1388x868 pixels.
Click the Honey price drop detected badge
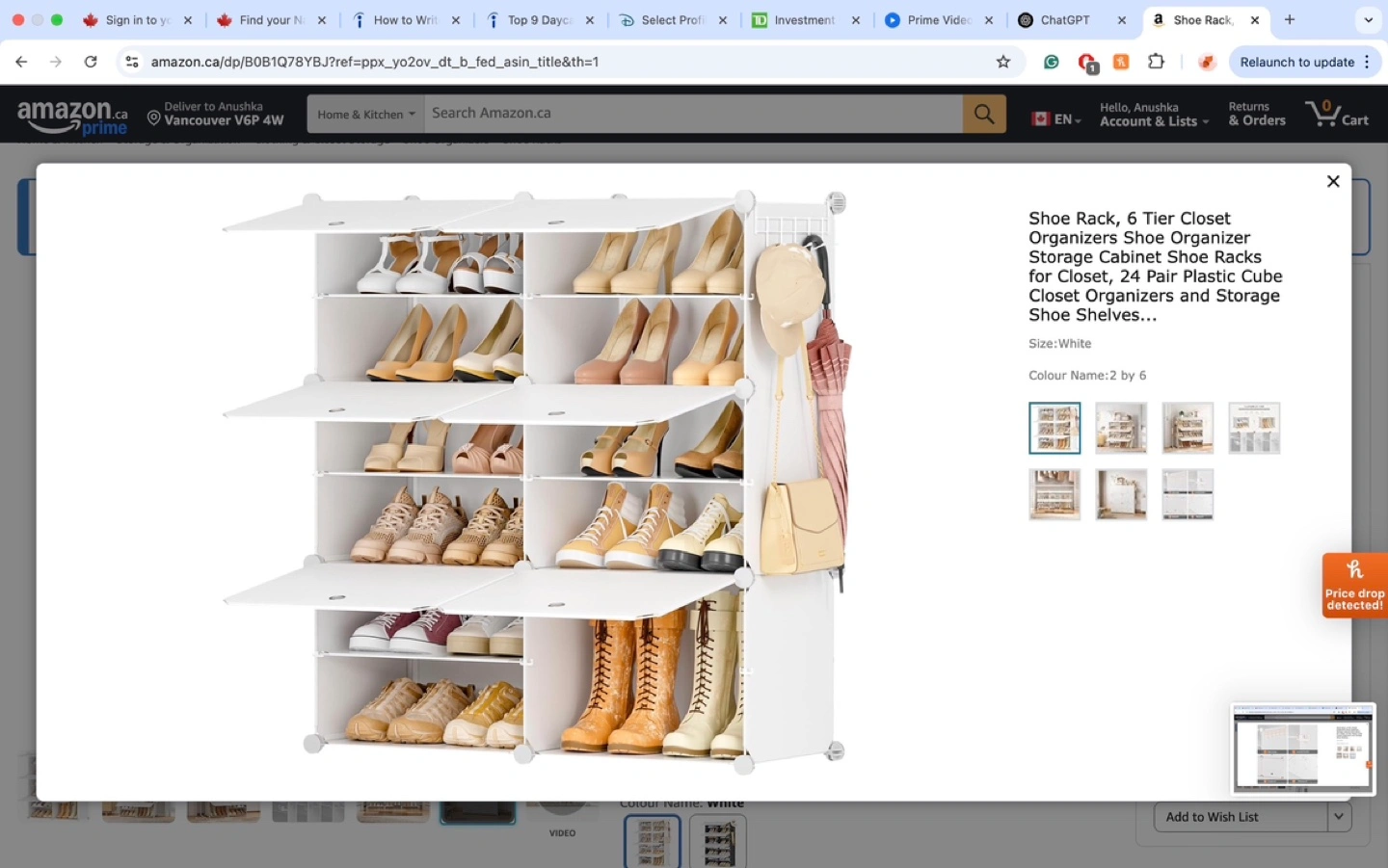[x=1354, y=585]
